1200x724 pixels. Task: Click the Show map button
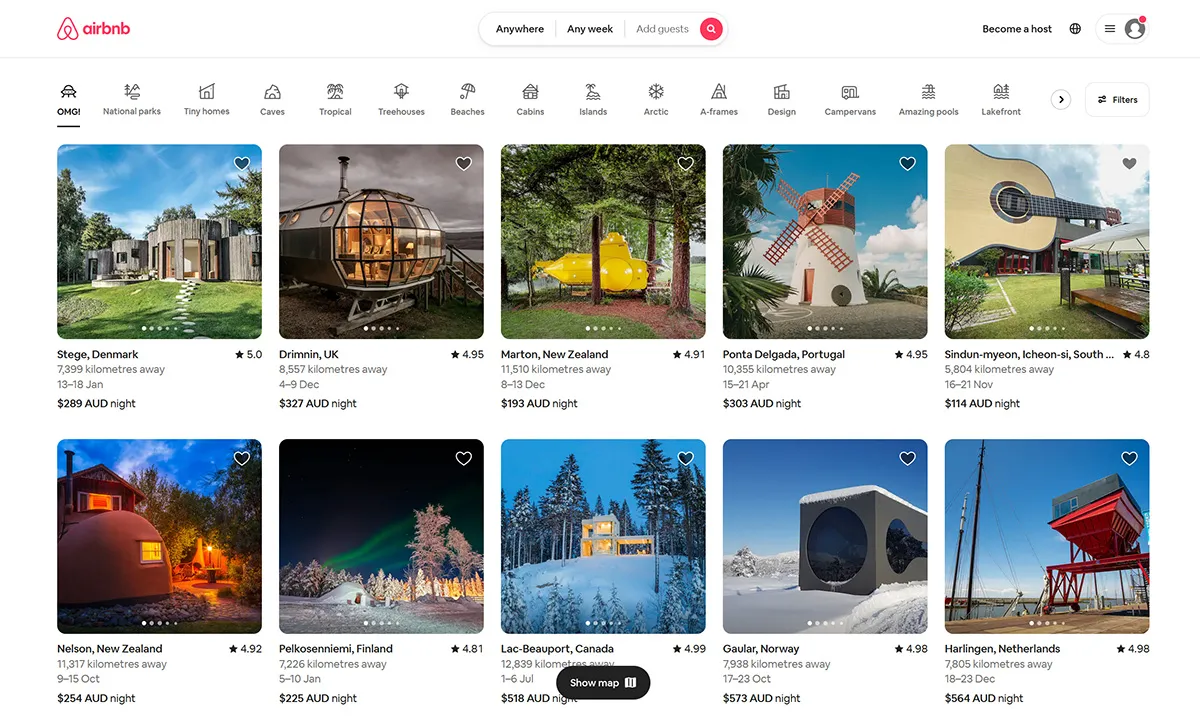(603, 683)
